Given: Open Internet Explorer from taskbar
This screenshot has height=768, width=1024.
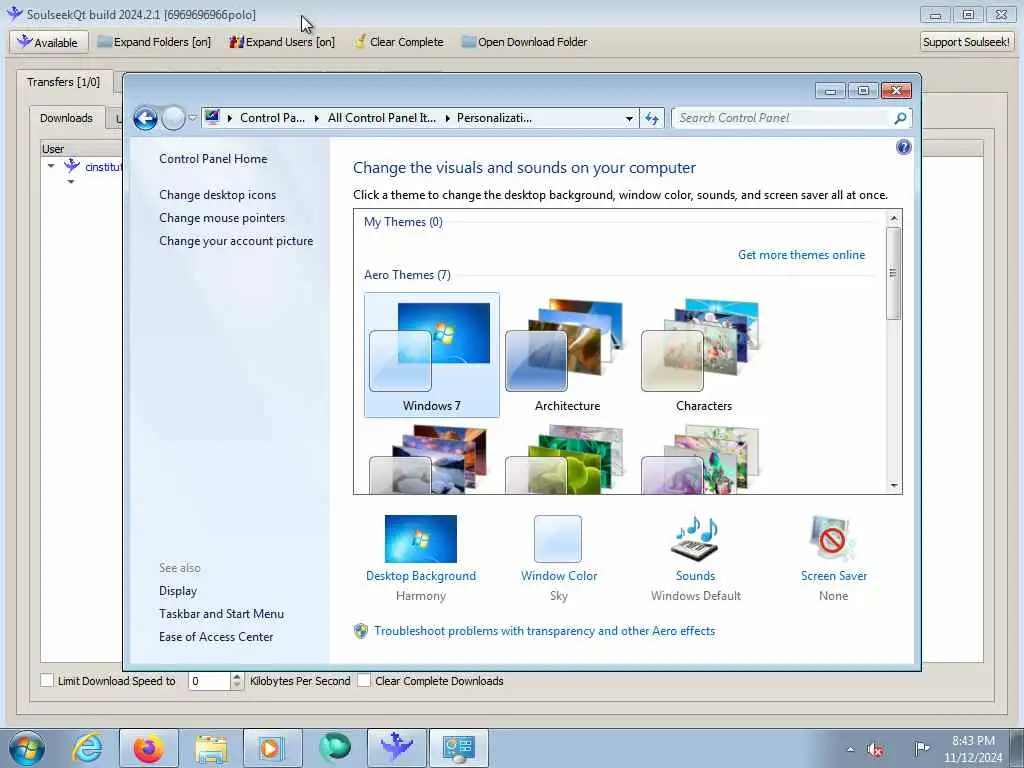Looking at the screenshot, I should tap(88, 748).
